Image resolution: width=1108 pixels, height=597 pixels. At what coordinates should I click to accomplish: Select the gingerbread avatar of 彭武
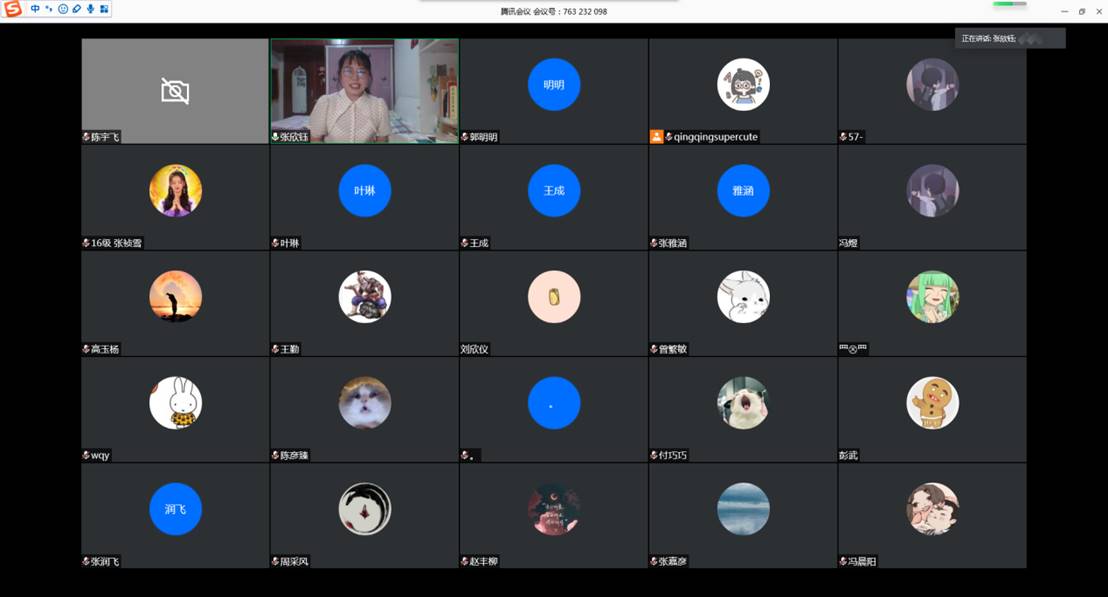pos(932,403)
